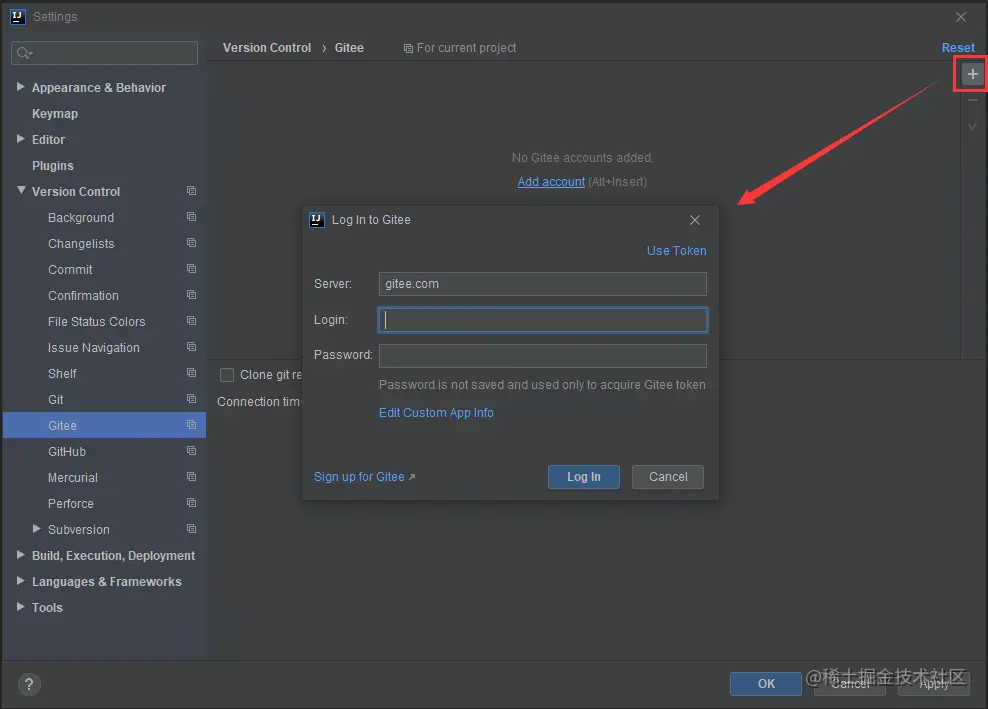Click project-level icon next to GitHub

(x=192, y=451)
